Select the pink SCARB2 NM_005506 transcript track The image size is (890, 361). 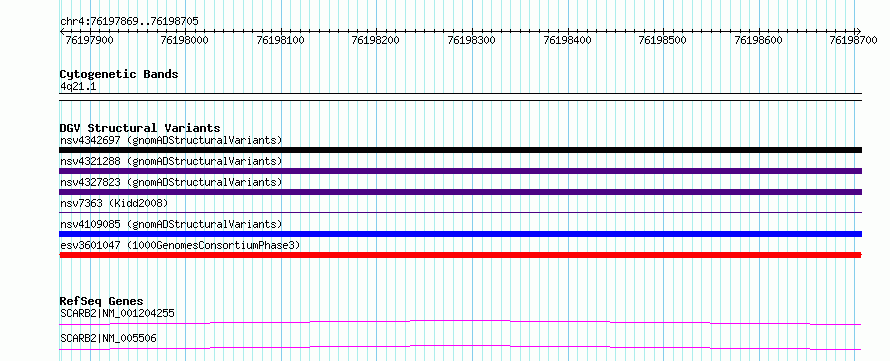click(460, 347)
